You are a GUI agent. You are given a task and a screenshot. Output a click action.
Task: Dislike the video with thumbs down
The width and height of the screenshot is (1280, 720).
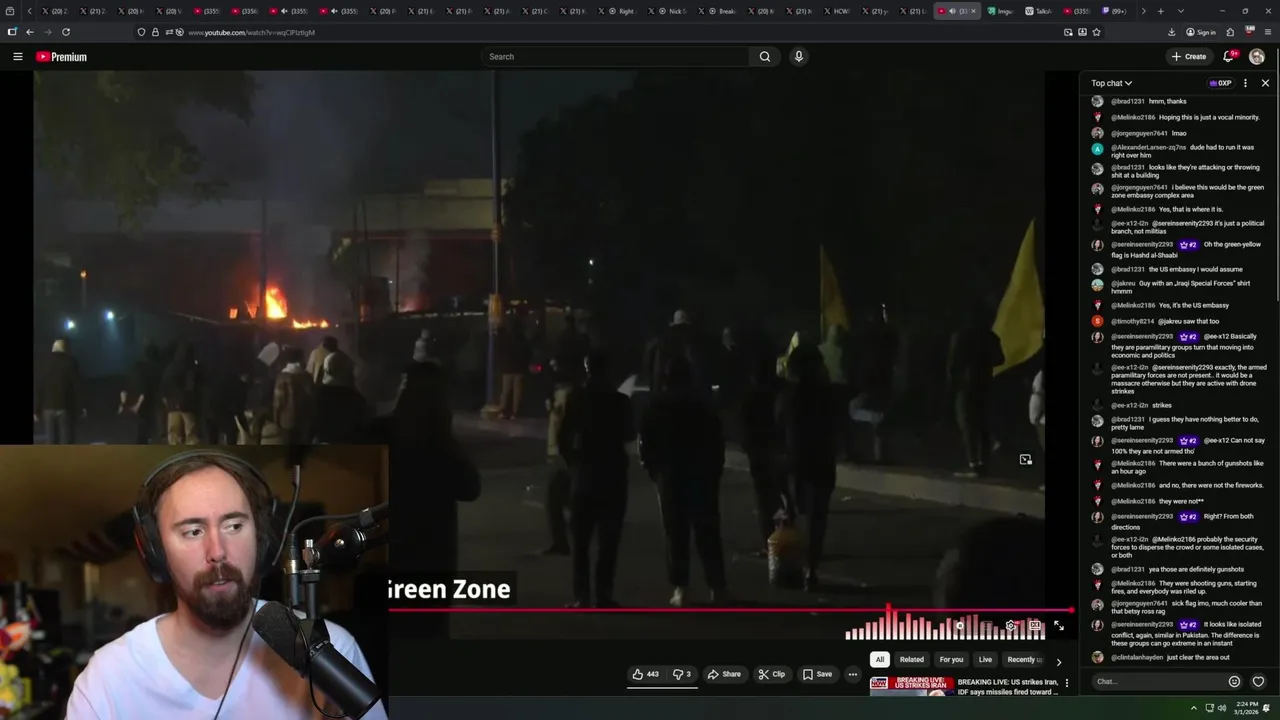682,674
